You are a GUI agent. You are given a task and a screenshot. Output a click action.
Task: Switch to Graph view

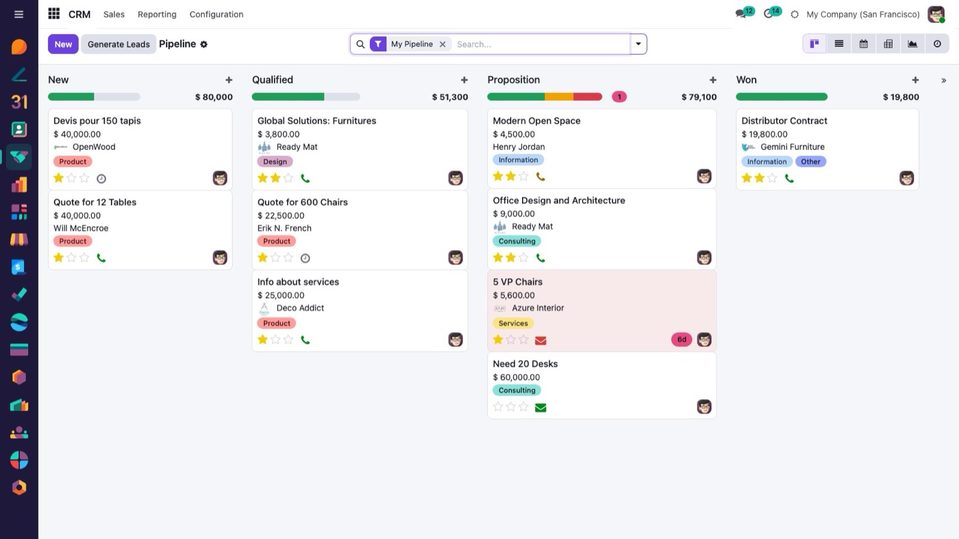pos(913,44)
